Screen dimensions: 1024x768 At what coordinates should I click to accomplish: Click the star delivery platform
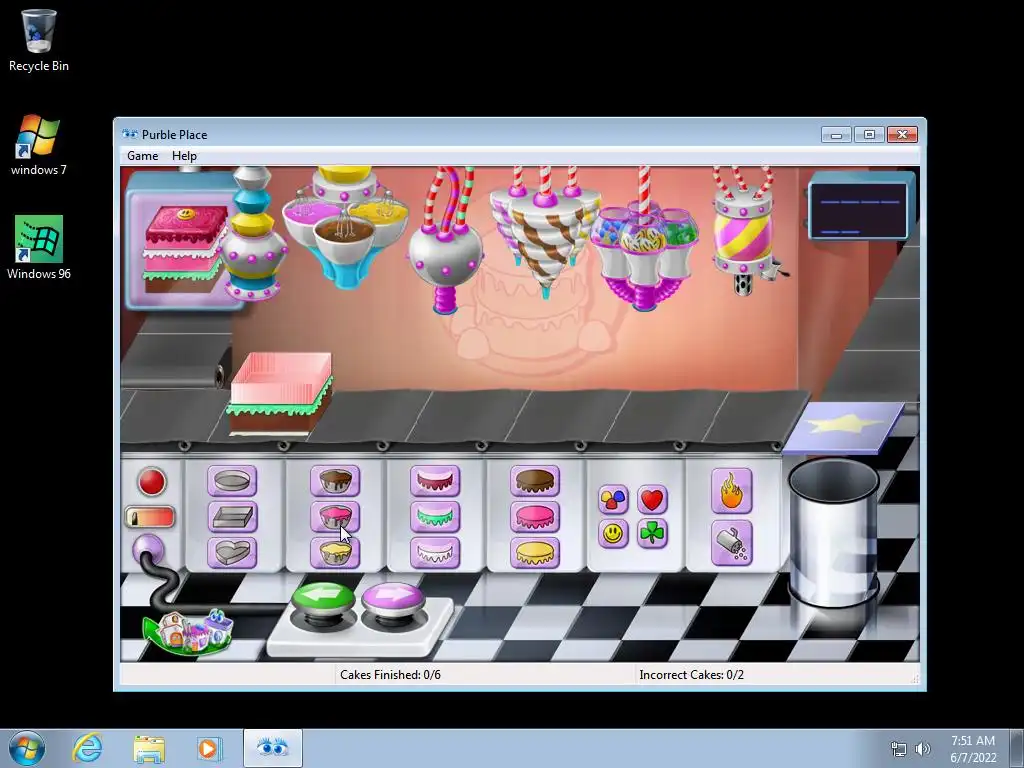843,427
